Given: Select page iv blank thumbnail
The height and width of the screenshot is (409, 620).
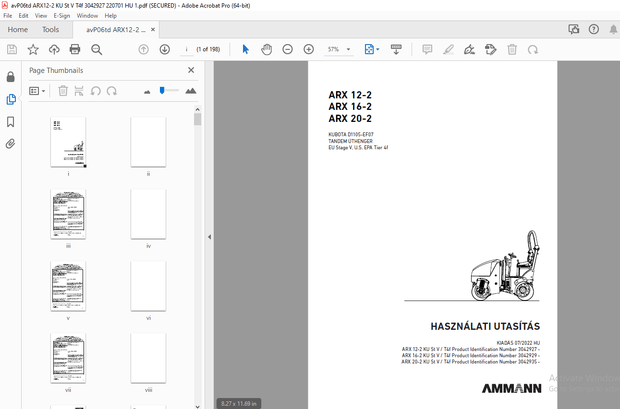Looking at the screenshot, I should (x=148, y=214).
